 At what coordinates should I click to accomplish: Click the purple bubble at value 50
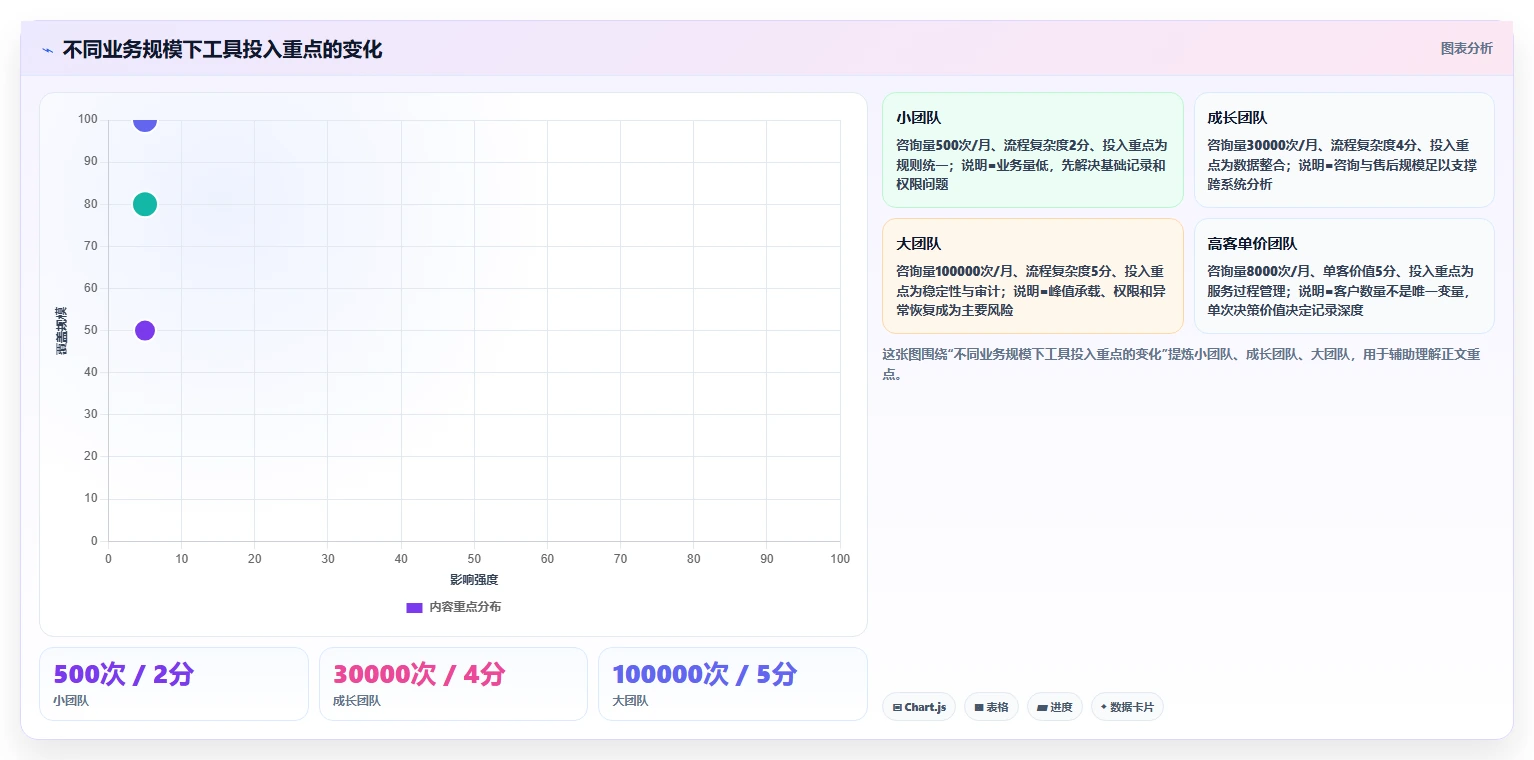pos(145,331)
